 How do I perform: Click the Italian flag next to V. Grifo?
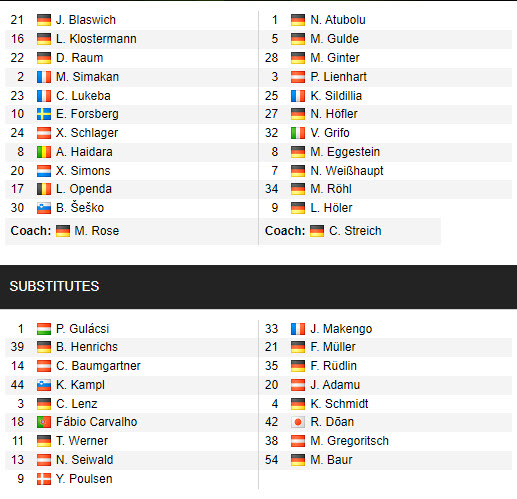click(x=298, y=133)
